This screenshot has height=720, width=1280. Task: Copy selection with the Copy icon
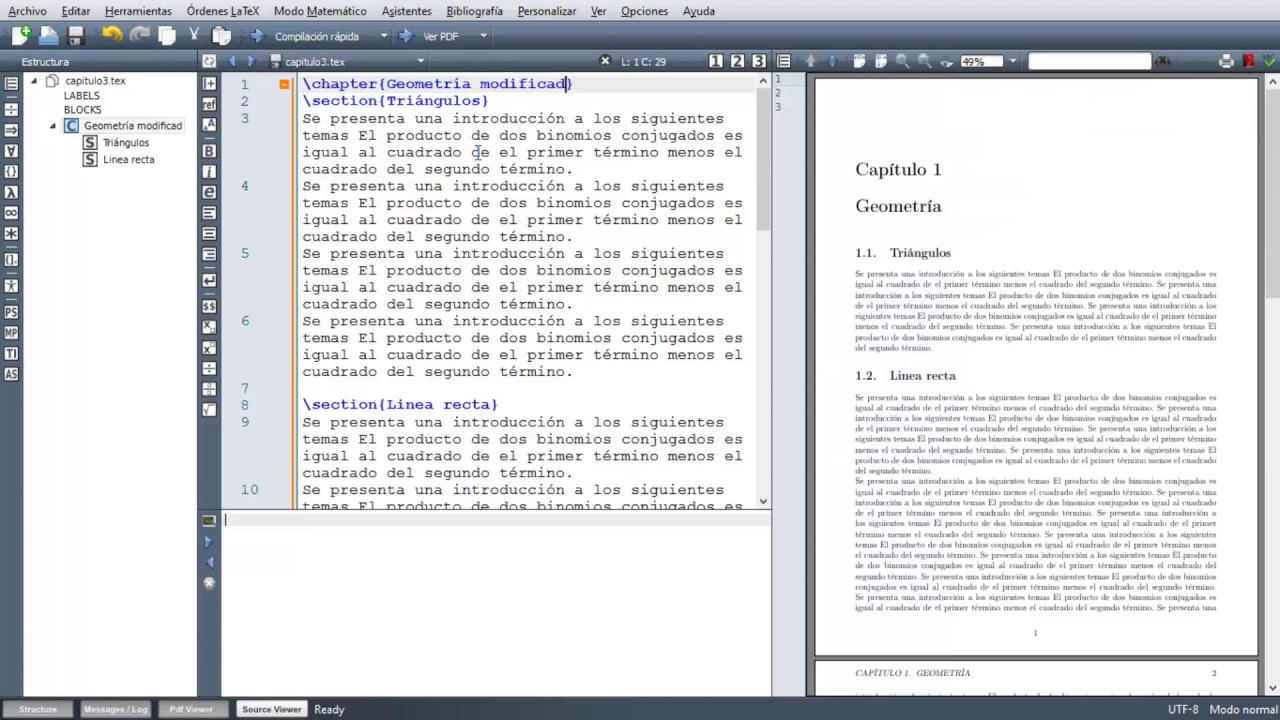tap(167, 35)
